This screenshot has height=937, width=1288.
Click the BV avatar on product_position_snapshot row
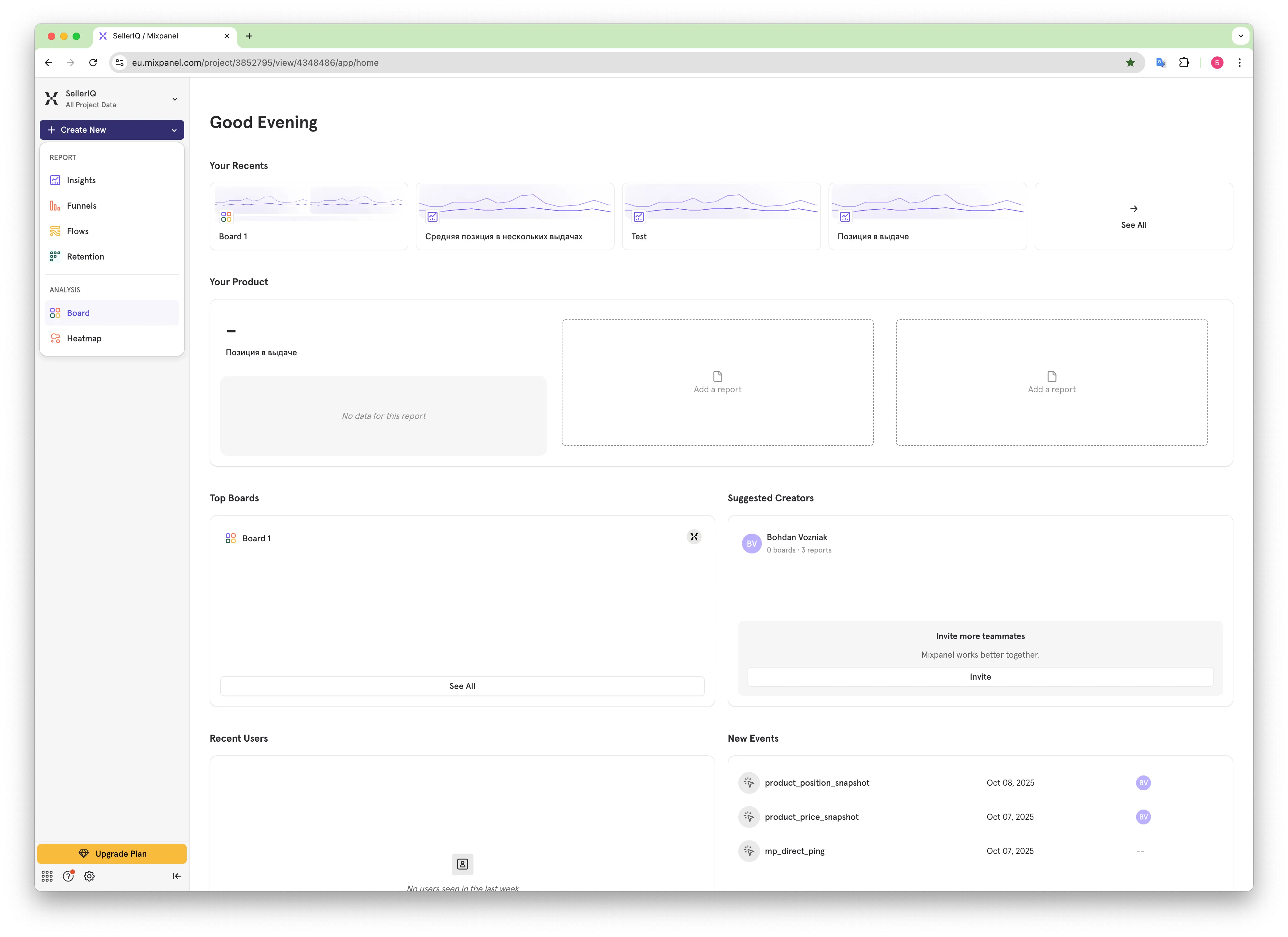click(x=1143, y=783)
